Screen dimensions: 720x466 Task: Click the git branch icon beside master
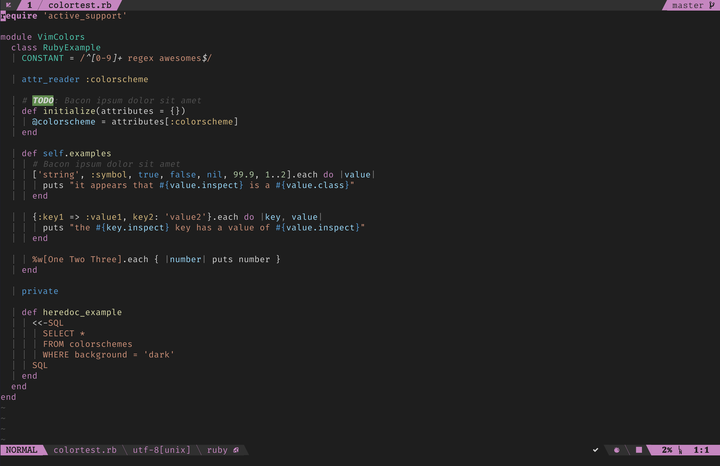point(711,5)
